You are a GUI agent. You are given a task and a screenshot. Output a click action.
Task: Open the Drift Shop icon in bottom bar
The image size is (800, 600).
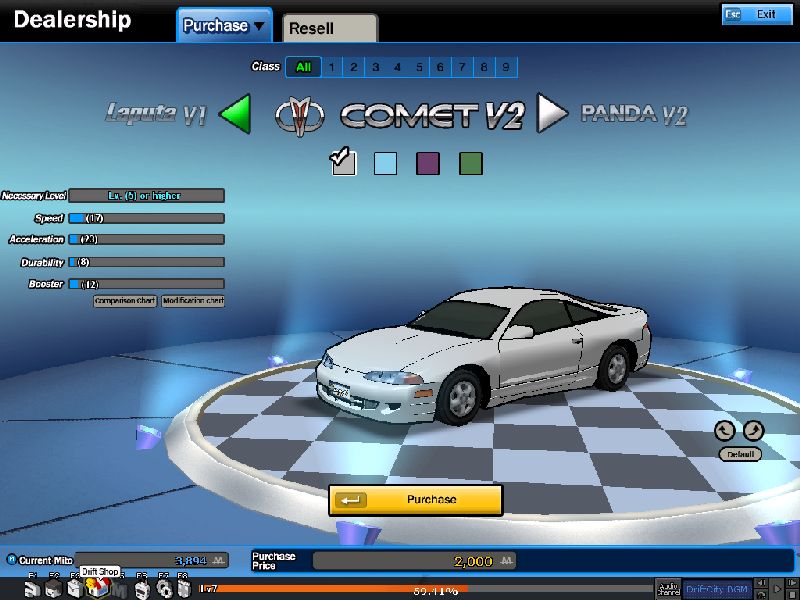96,588
